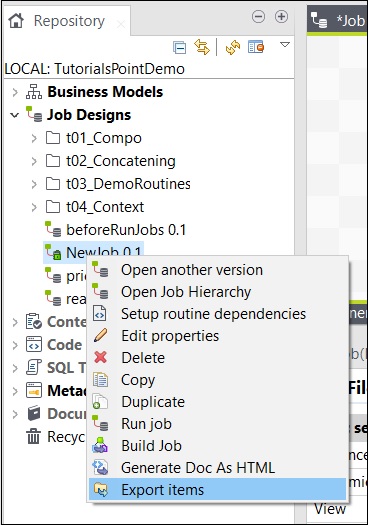Click the home icon on Repository tab
368x525 pixels.
pos(16,21)
